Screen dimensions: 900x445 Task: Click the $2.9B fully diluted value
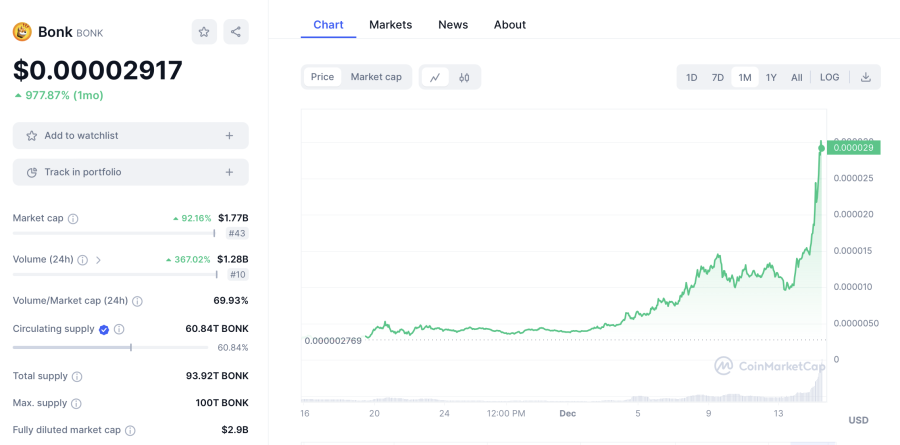click(x=235, y=430)
